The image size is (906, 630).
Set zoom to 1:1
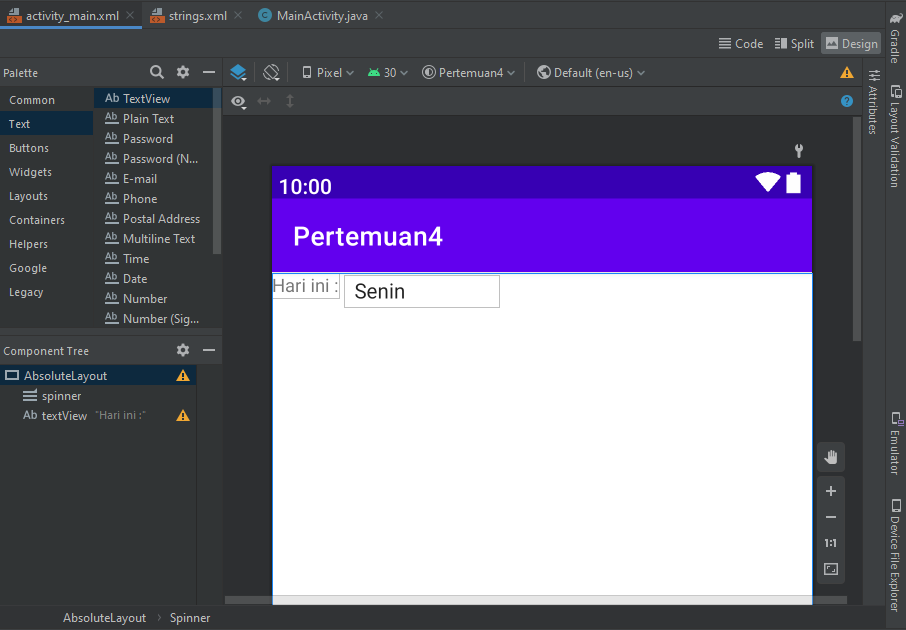(830, 543)
